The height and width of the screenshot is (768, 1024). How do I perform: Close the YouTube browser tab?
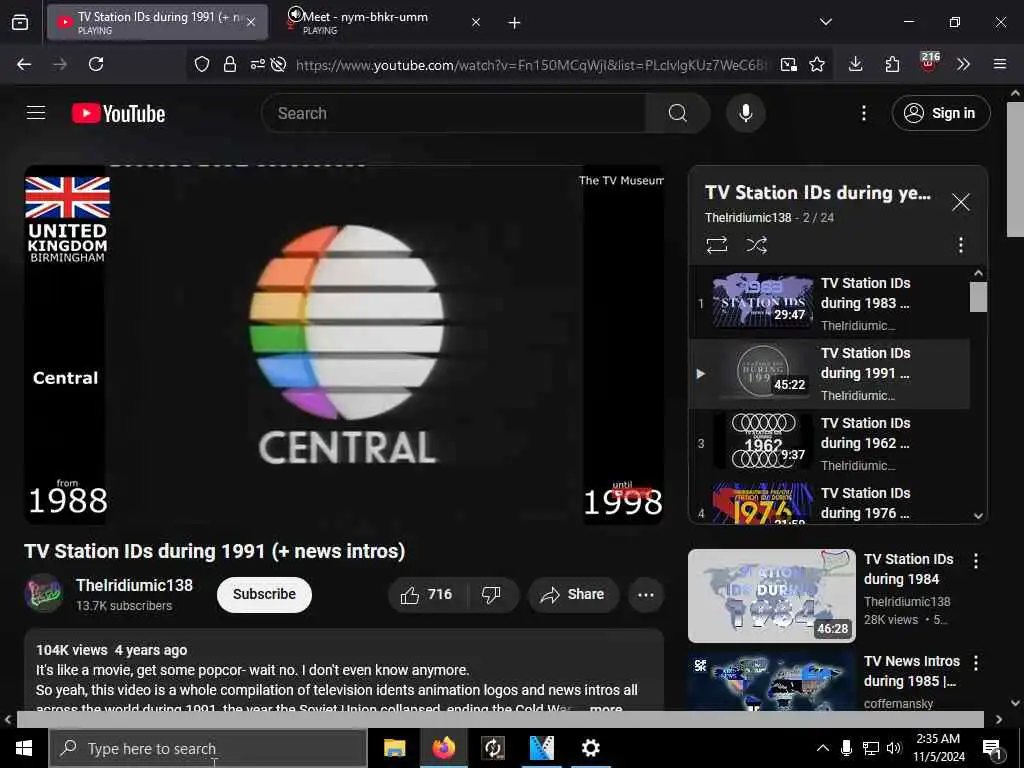[x=251, y=23]
